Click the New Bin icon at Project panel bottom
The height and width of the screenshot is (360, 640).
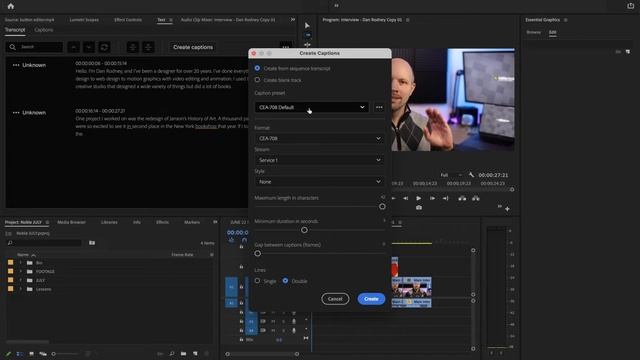(x=183, y=353)
